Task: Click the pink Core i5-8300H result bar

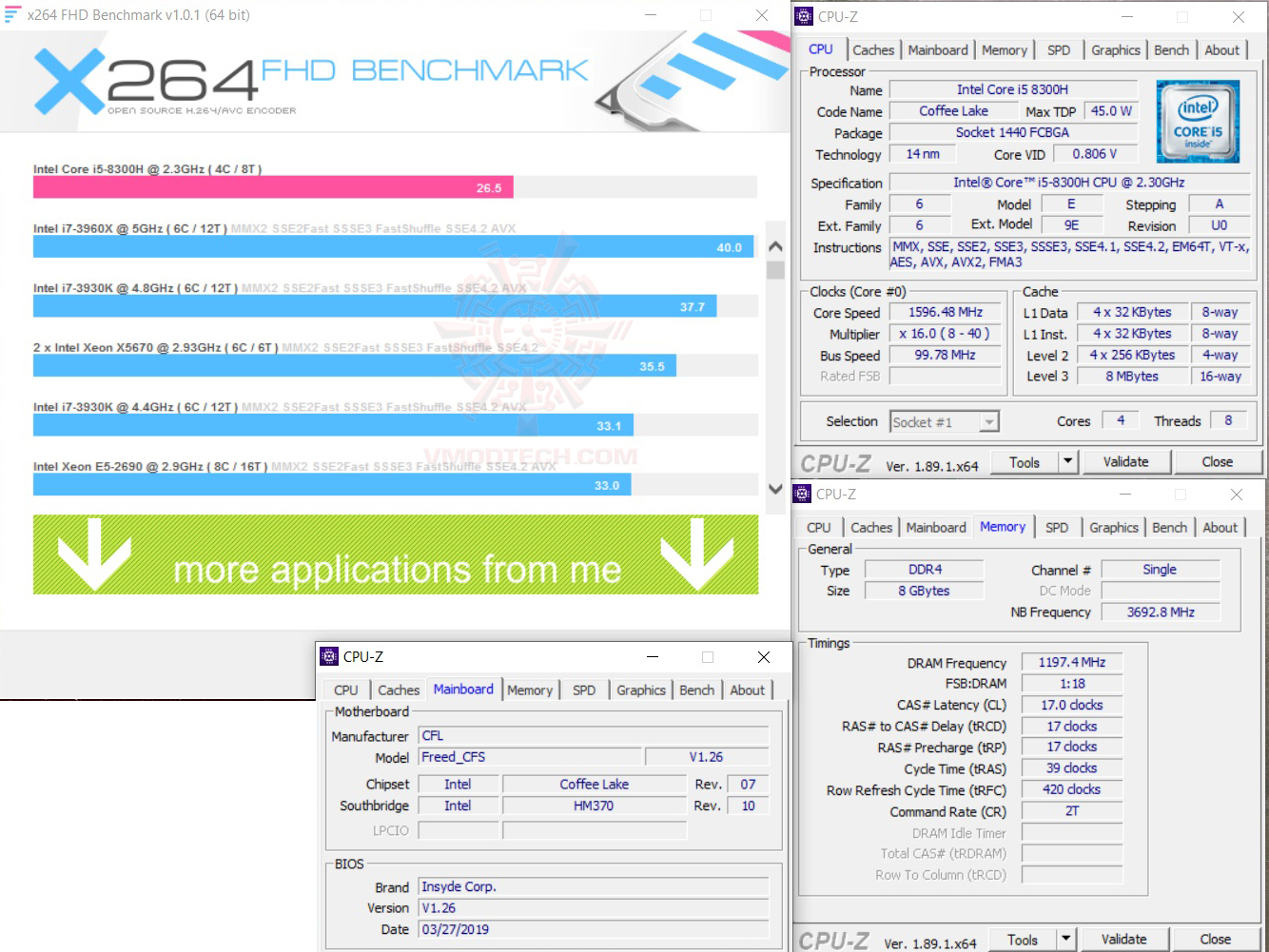Action: pyautogui.click(x=273, y=187)
